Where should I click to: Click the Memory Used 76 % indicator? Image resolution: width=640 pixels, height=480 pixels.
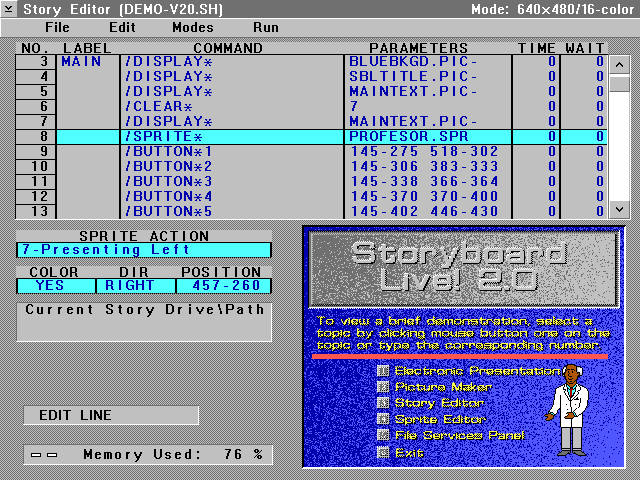(148, 455)
